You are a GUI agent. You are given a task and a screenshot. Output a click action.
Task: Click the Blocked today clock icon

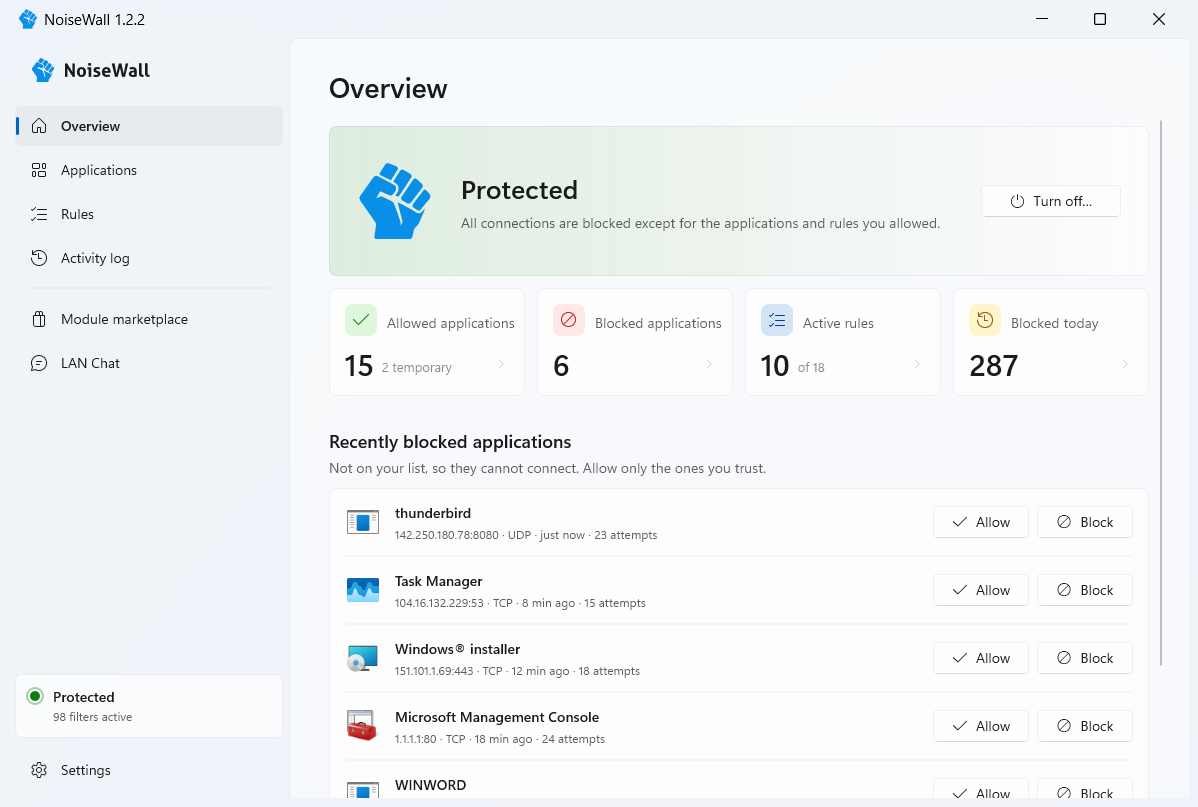(985, 320)
